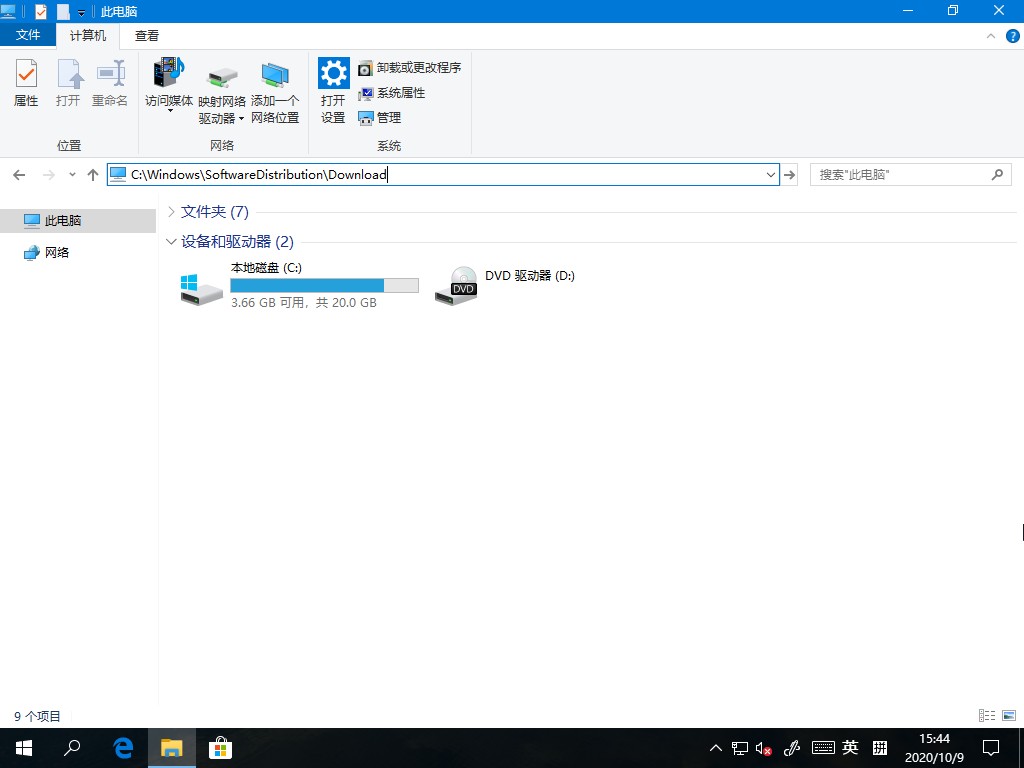
Task: Click 添加一个网络位置 icon
Action: click(276, 85)
